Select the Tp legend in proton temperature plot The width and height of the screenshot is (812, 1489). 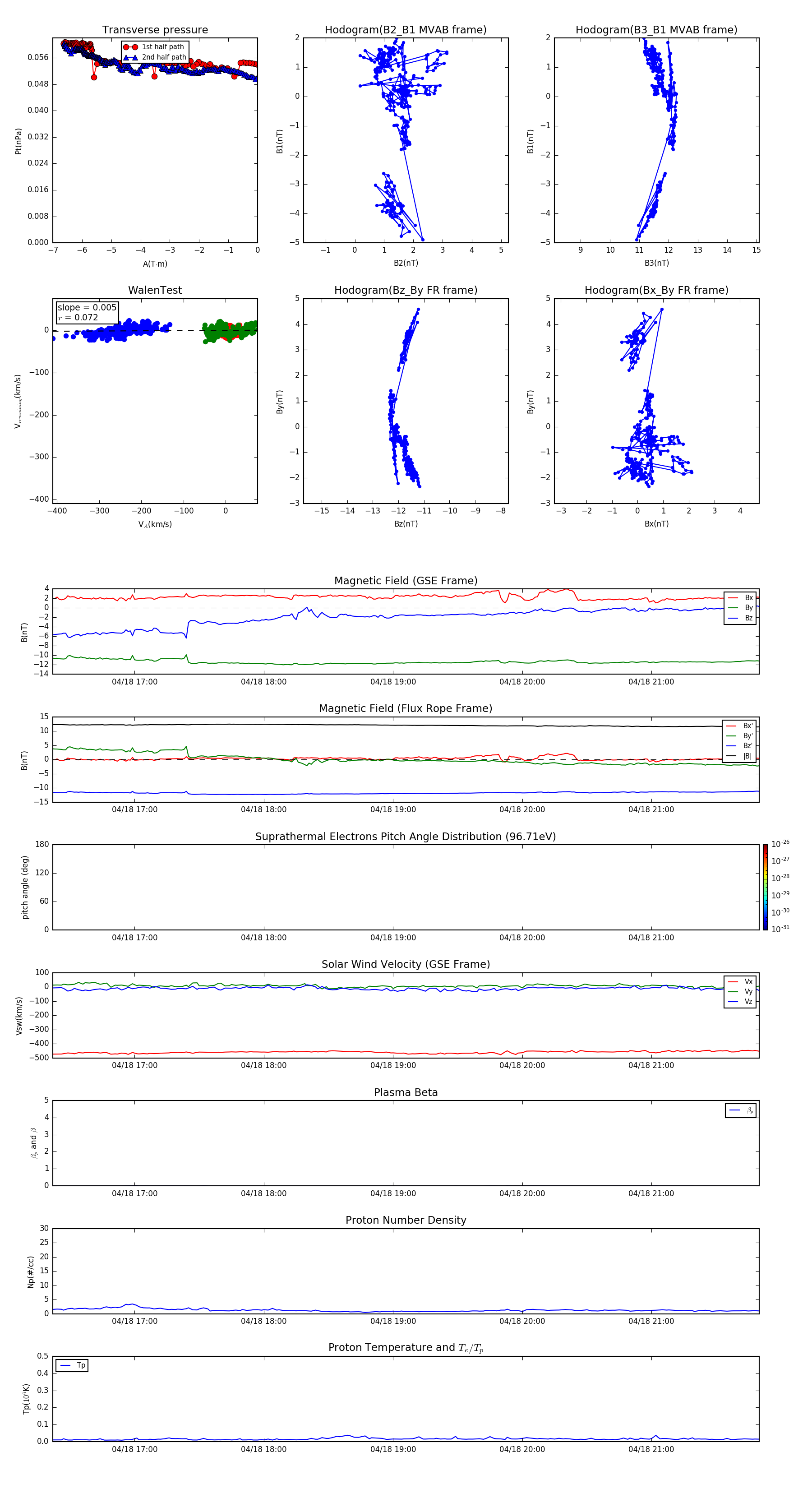click(x=72, y=1365)
